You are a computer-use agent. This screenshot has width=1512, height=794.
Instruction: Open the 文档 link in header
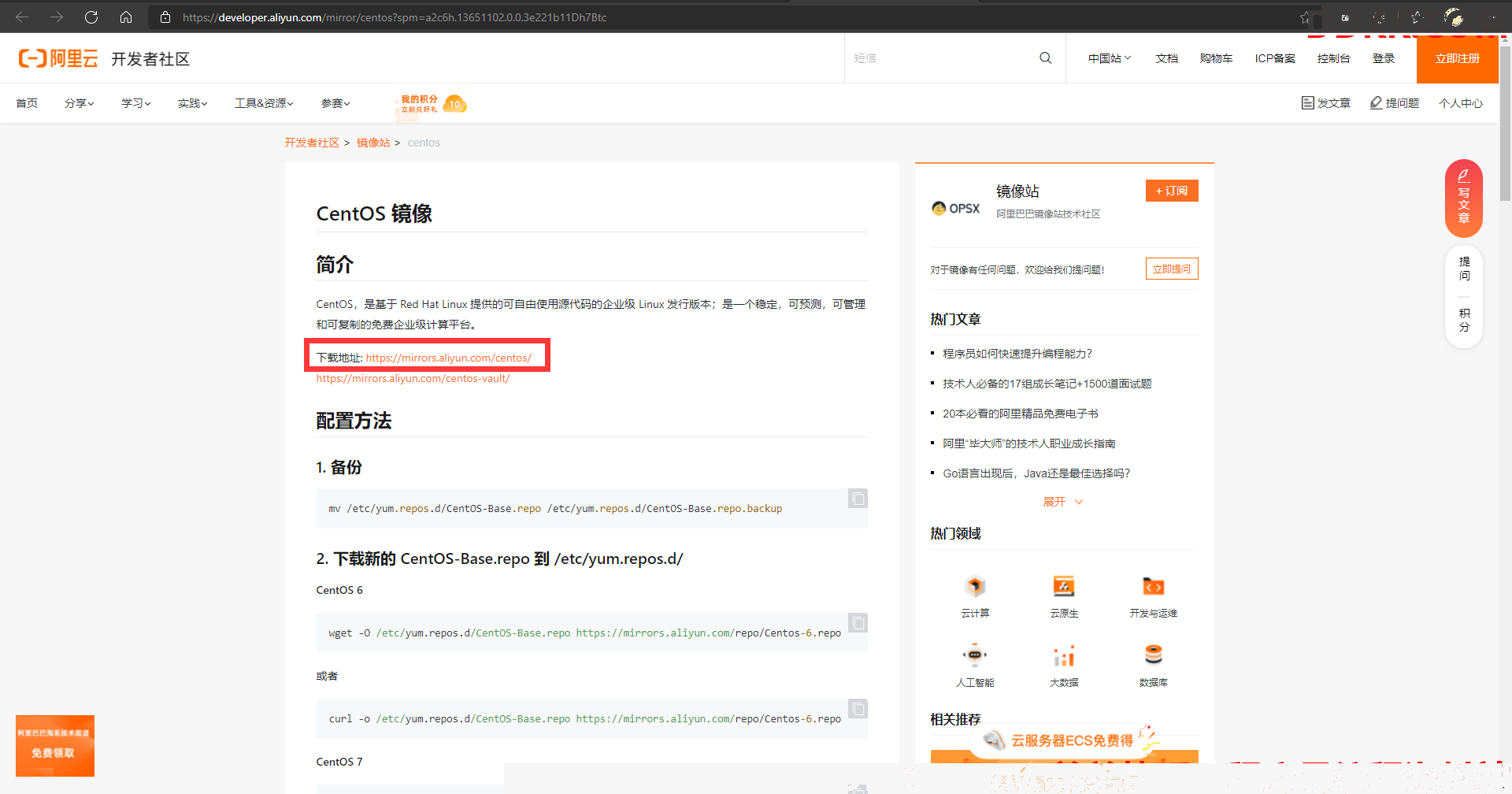click(1166, 58)
